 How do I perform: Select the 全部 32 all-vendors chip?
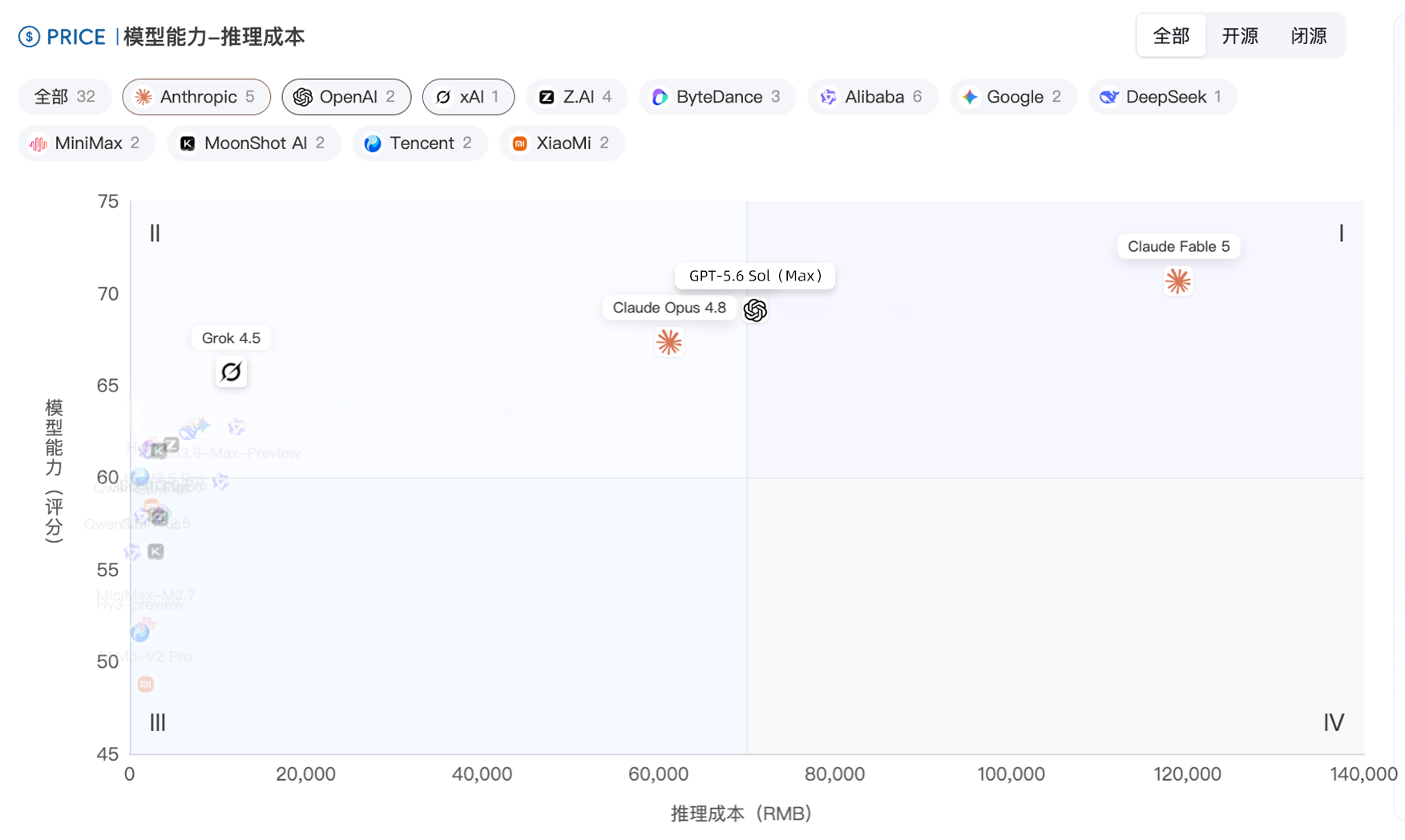click(64, 97)
